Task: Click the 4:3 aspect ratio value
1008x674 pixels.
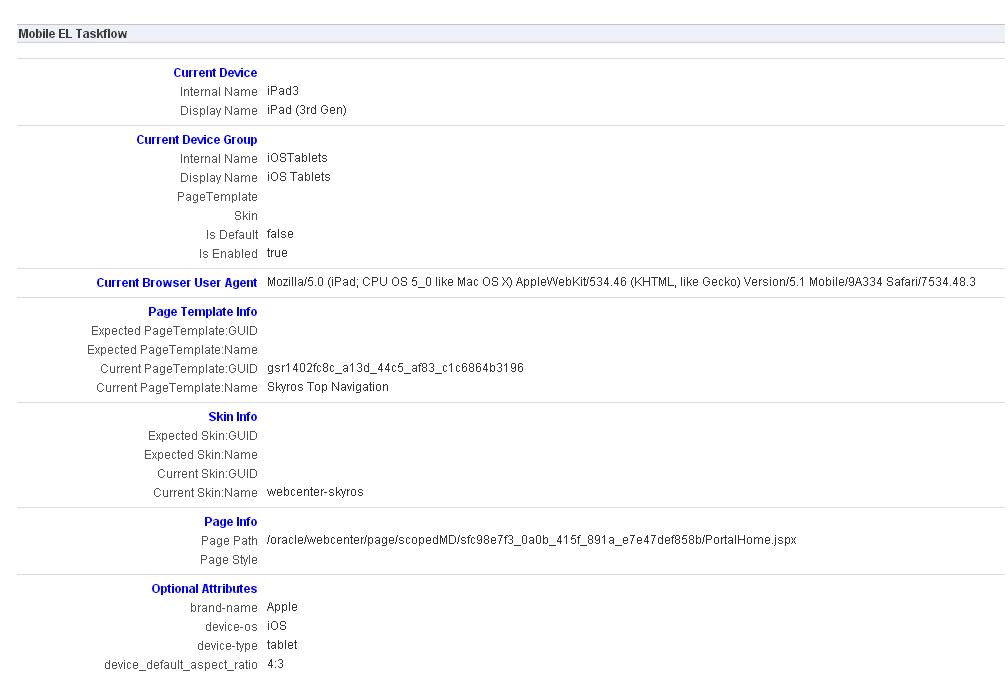Action: (275, 664)
